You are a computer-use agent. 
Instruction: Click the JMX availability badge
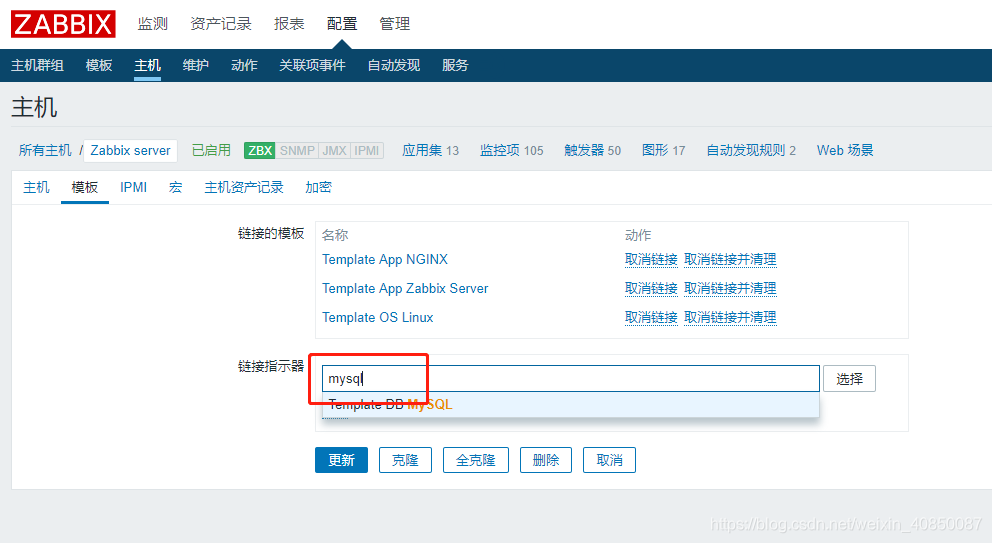coord(335,151)
